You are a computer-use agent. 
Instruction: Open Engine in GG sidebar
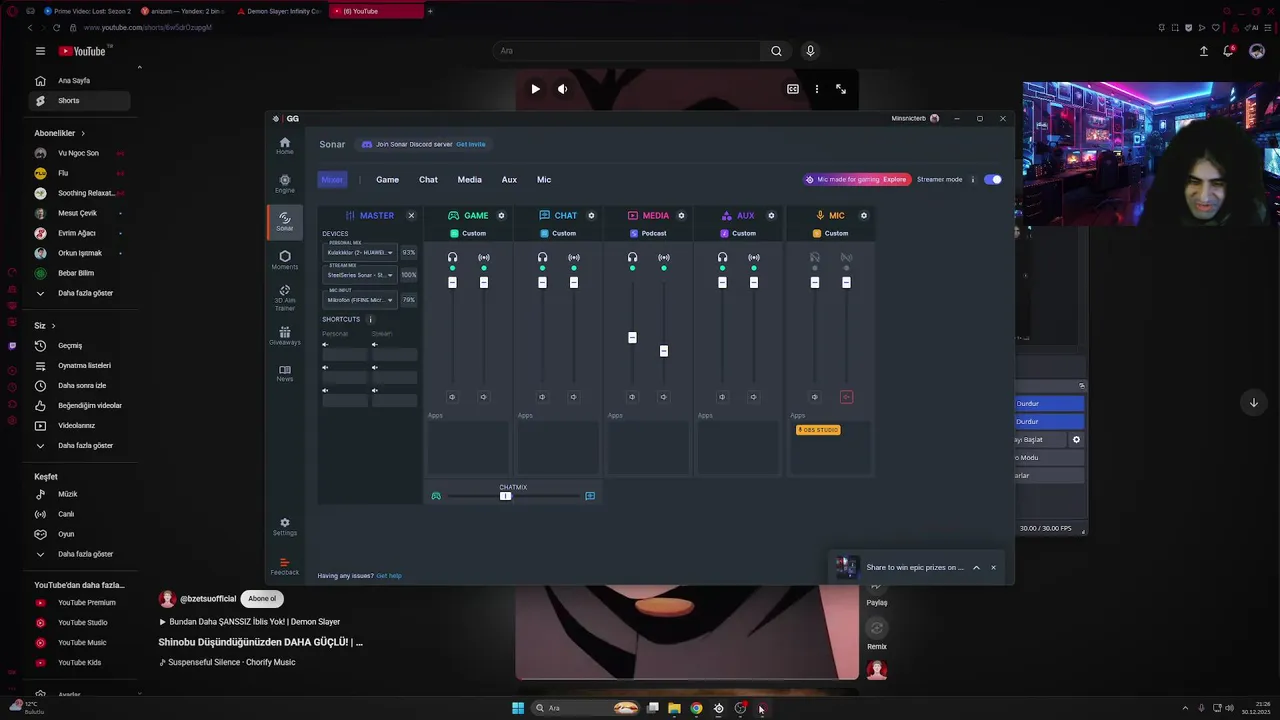(285, 184)
